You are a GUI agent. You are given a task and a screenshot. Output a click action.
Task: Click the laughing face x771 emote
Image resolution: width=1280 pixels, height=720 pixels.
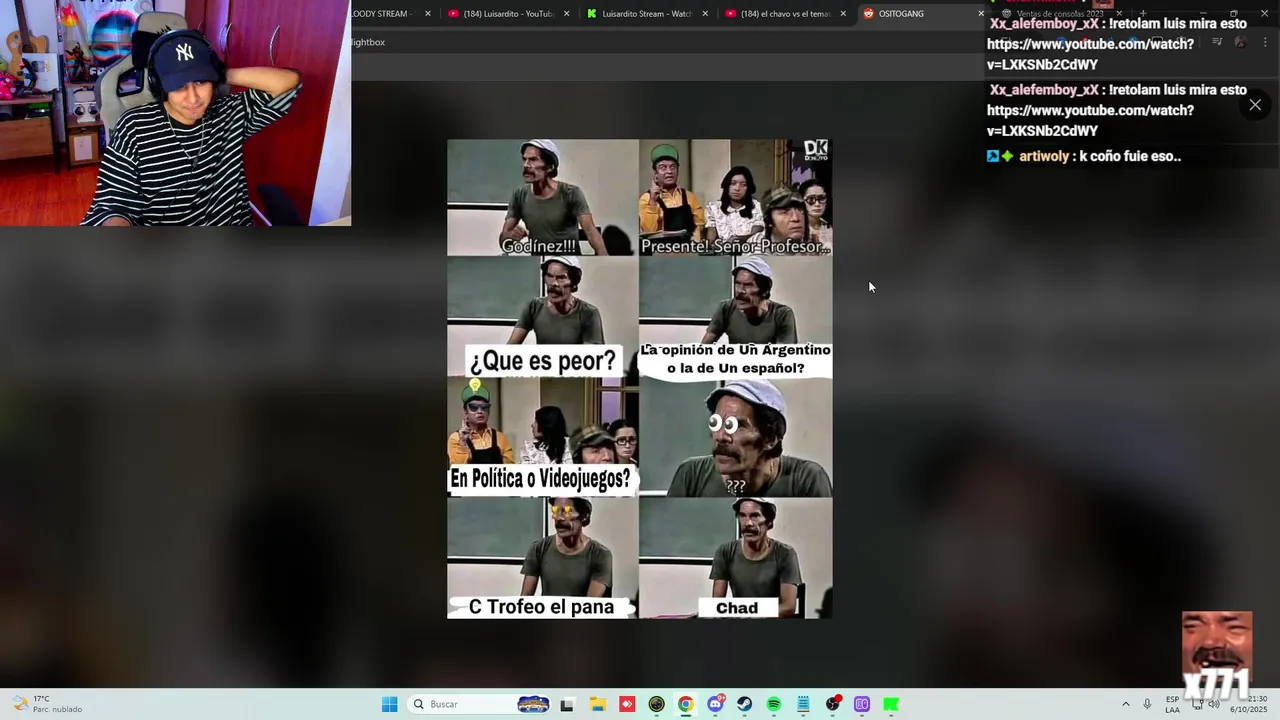tap(1217, 655)
